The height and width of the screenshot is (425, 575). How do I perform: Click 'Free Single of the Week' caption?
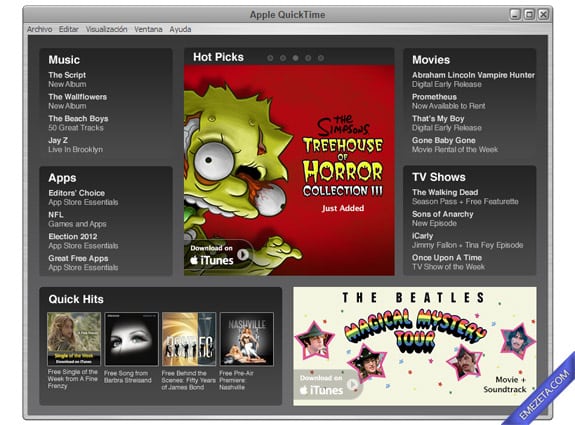(x=73, y=379)
